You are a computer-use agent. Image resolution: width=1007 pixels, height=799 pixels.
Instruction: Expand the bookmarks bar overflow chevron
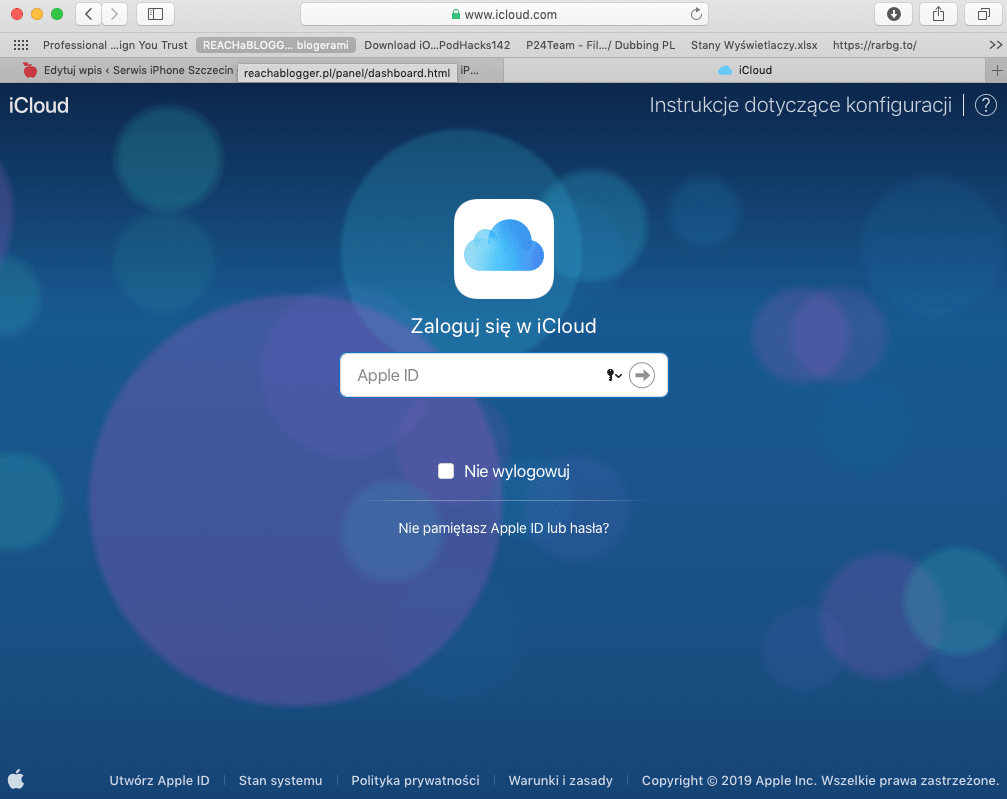coord(994,45)
